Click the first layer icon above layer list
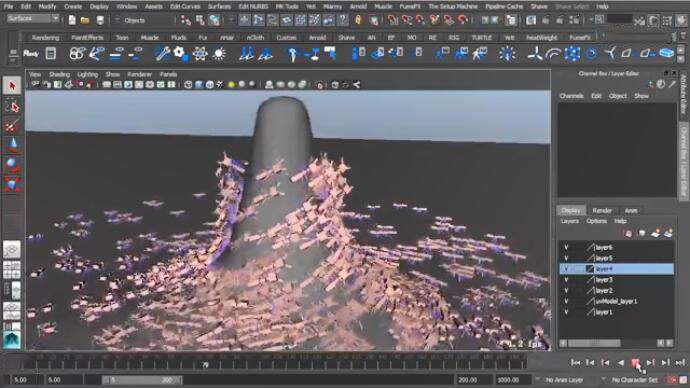This screenshot has height=388, width=690. pyautogui.click(x=628, y=233)
